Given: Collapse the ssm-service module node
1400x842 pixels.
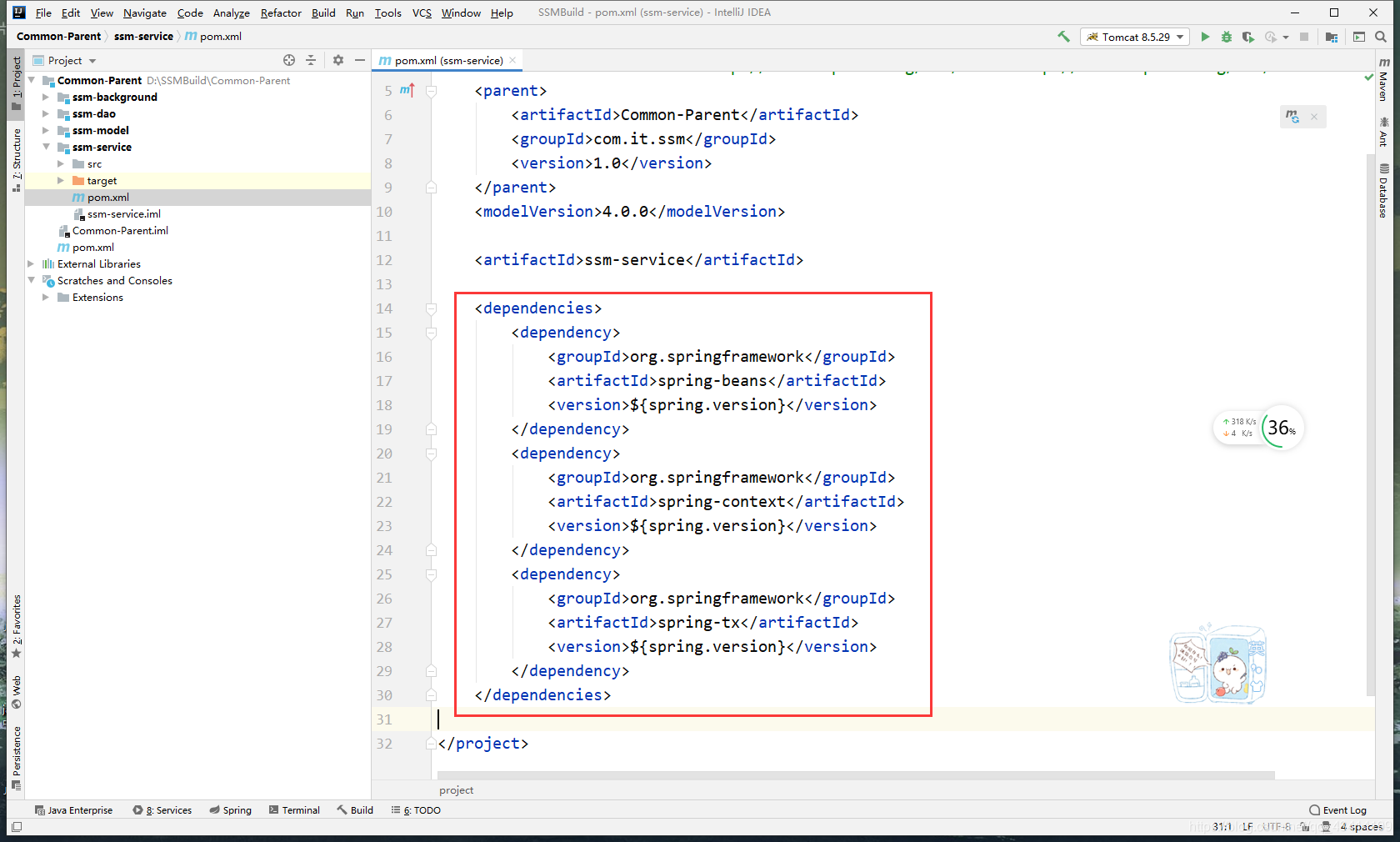Looking at the screenshot, I should [46, 147].
